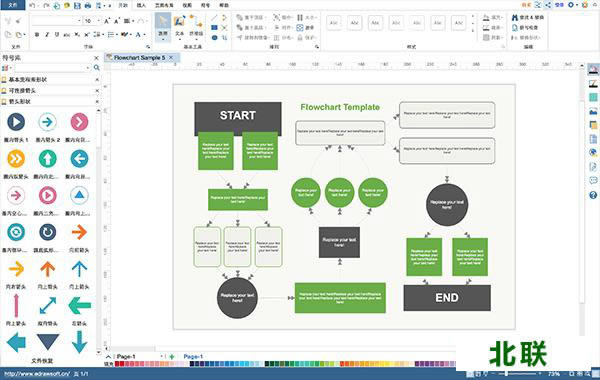Toggle Underline text formatting

click(57, 34)
